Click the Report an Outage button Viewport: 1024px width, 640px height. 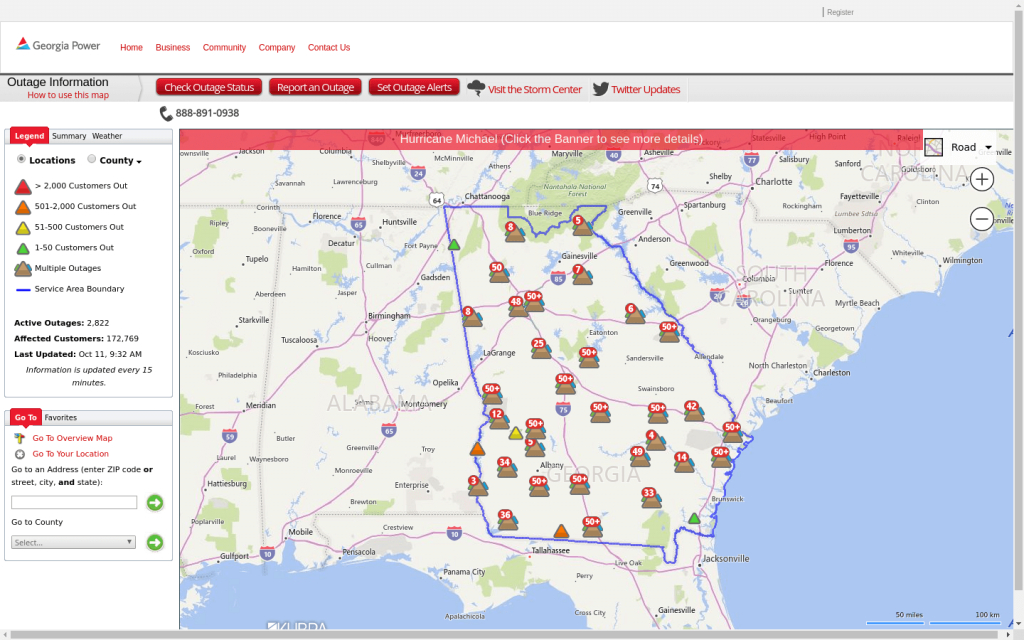tap(314, 88)
